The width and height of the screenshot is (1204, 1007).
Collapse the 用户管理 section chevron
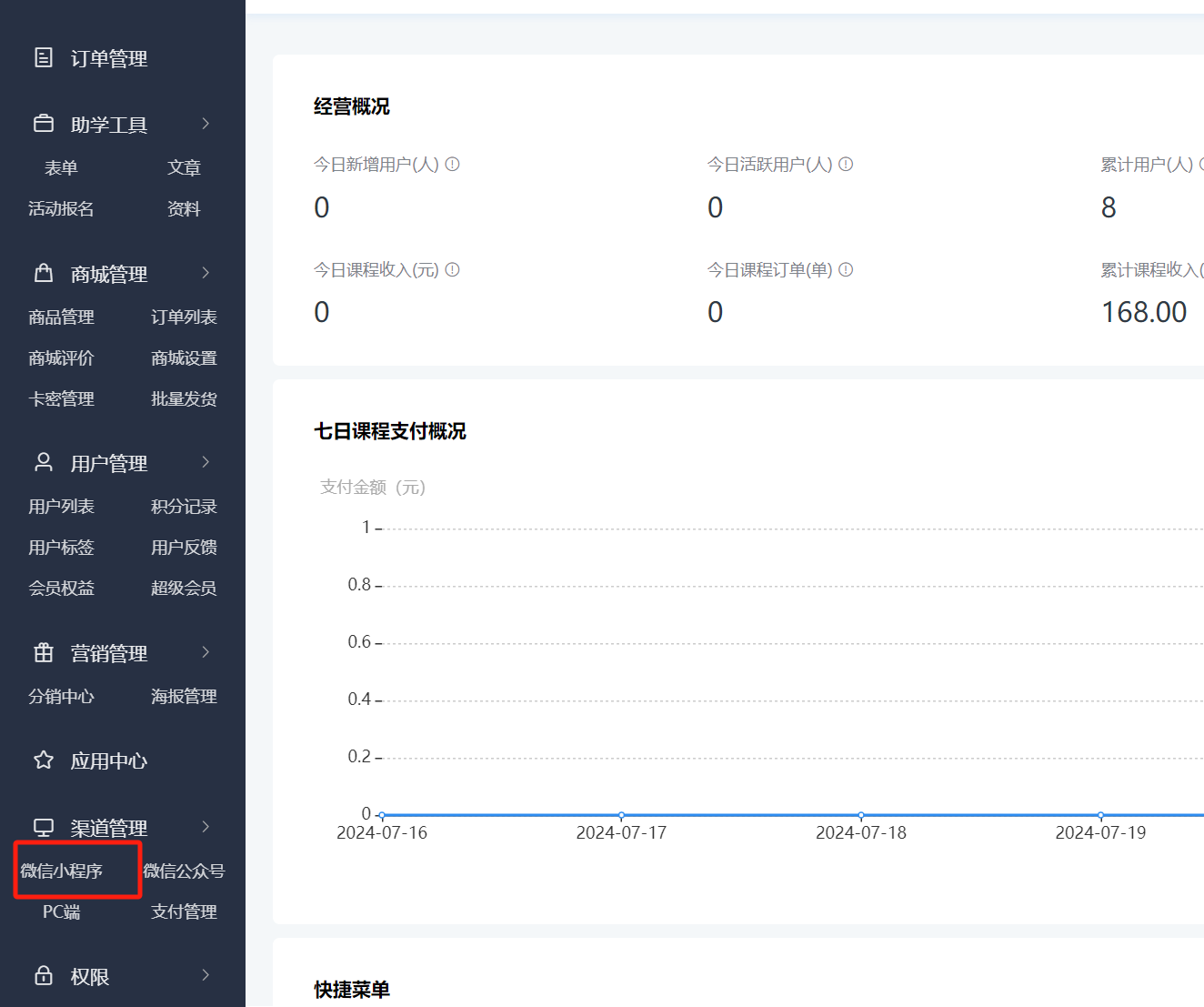click(206, 462)
